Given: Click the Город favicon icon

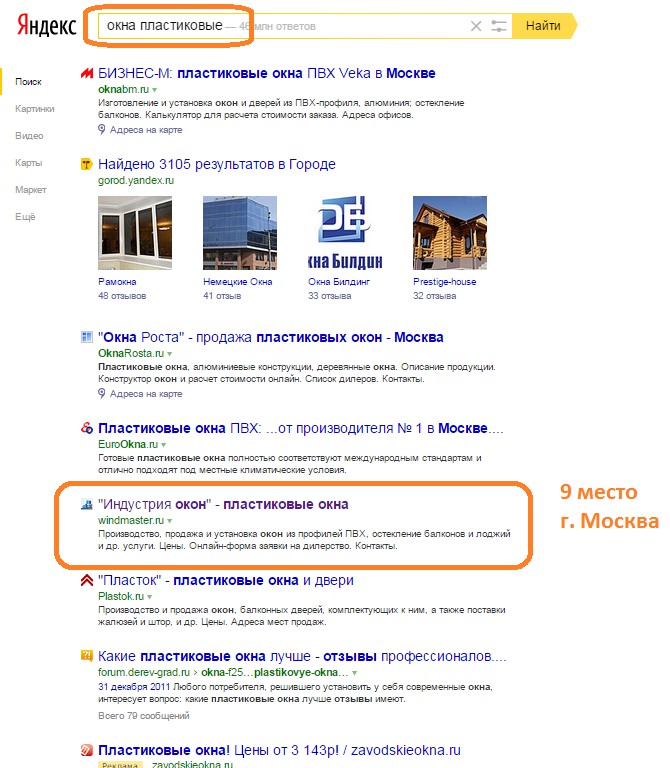Looking at the screenshot, I should click(x=87, y=165).
